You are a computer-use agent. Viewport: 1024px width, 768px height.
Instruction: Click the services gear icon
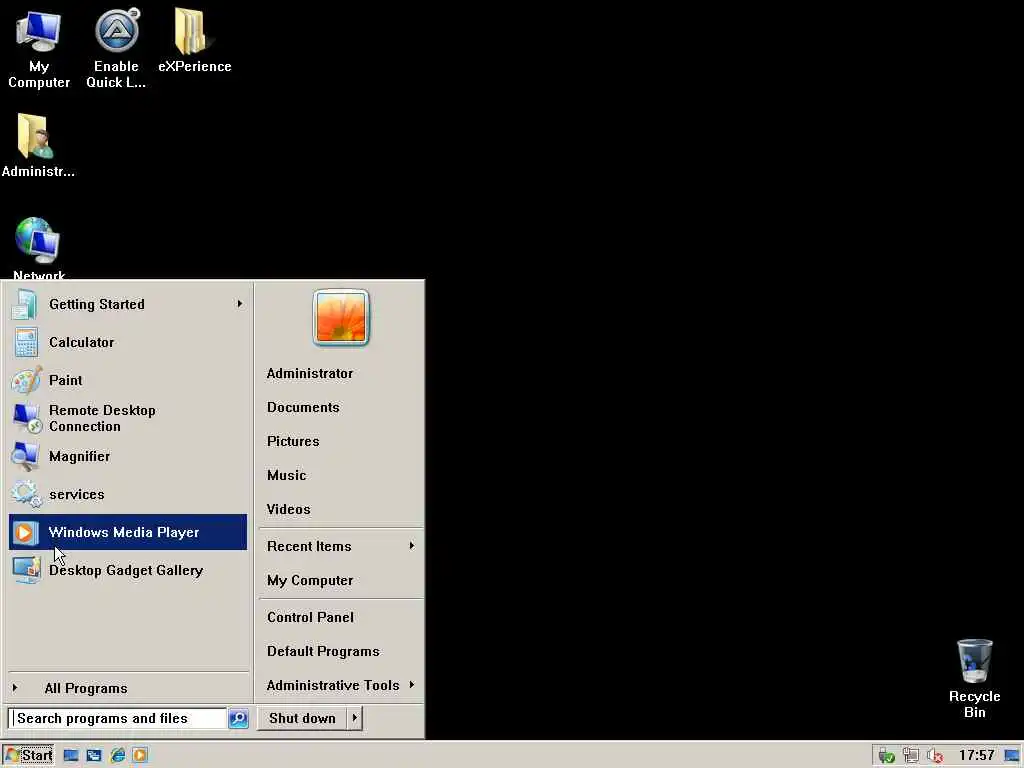pos(26,494)
